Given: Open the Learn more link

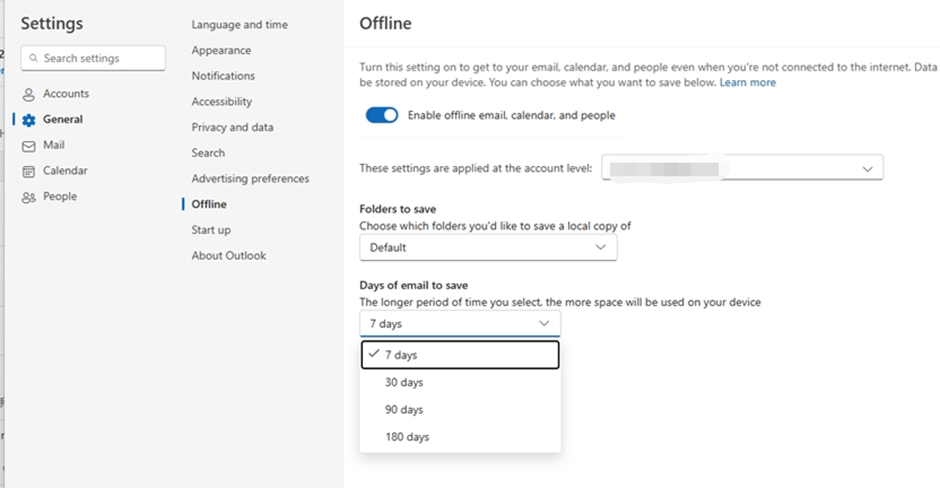Looking at the screenshot, I should pos(748,83).
